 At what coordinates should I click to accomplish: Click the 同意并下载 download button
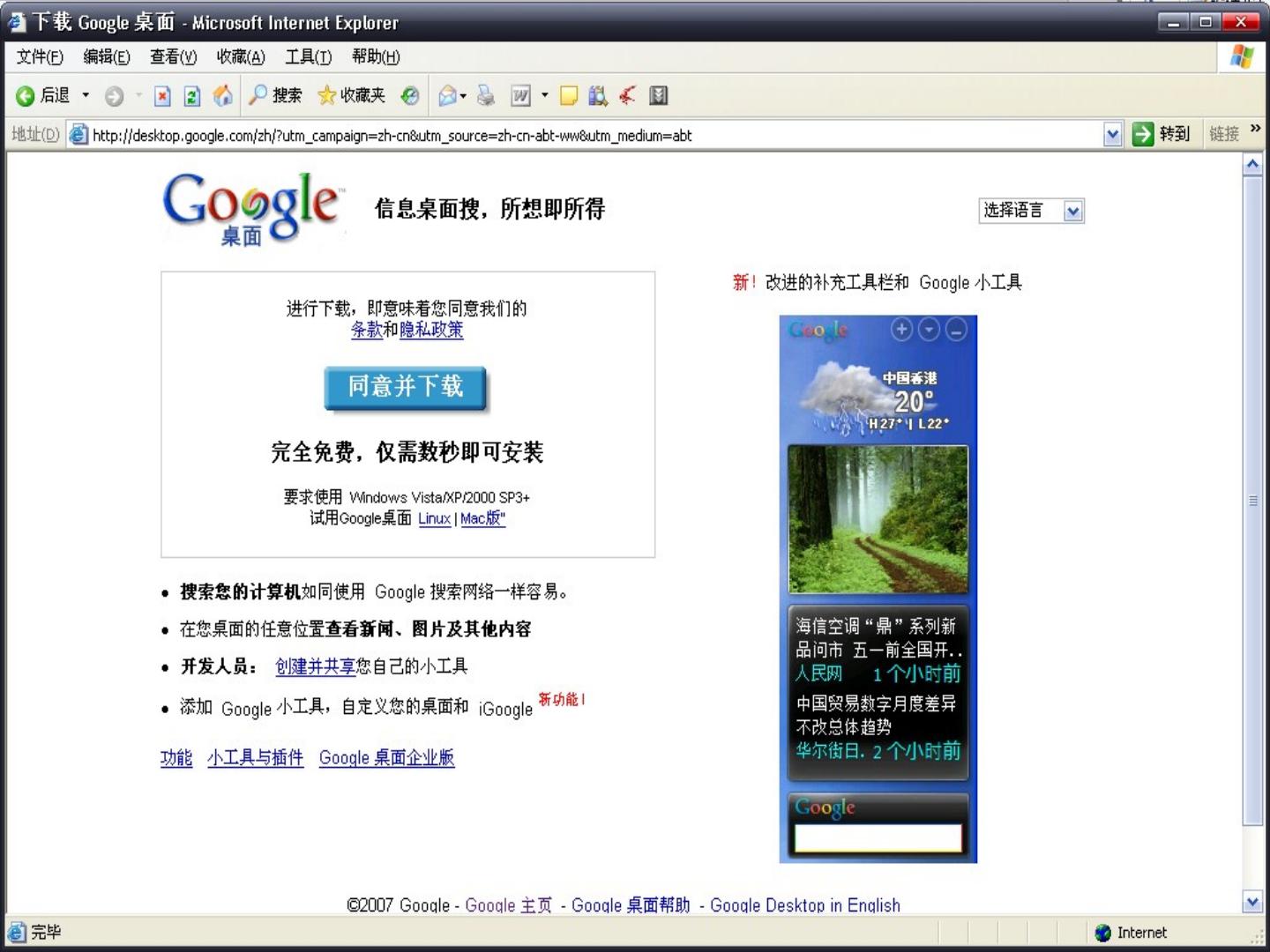(405, 388)
